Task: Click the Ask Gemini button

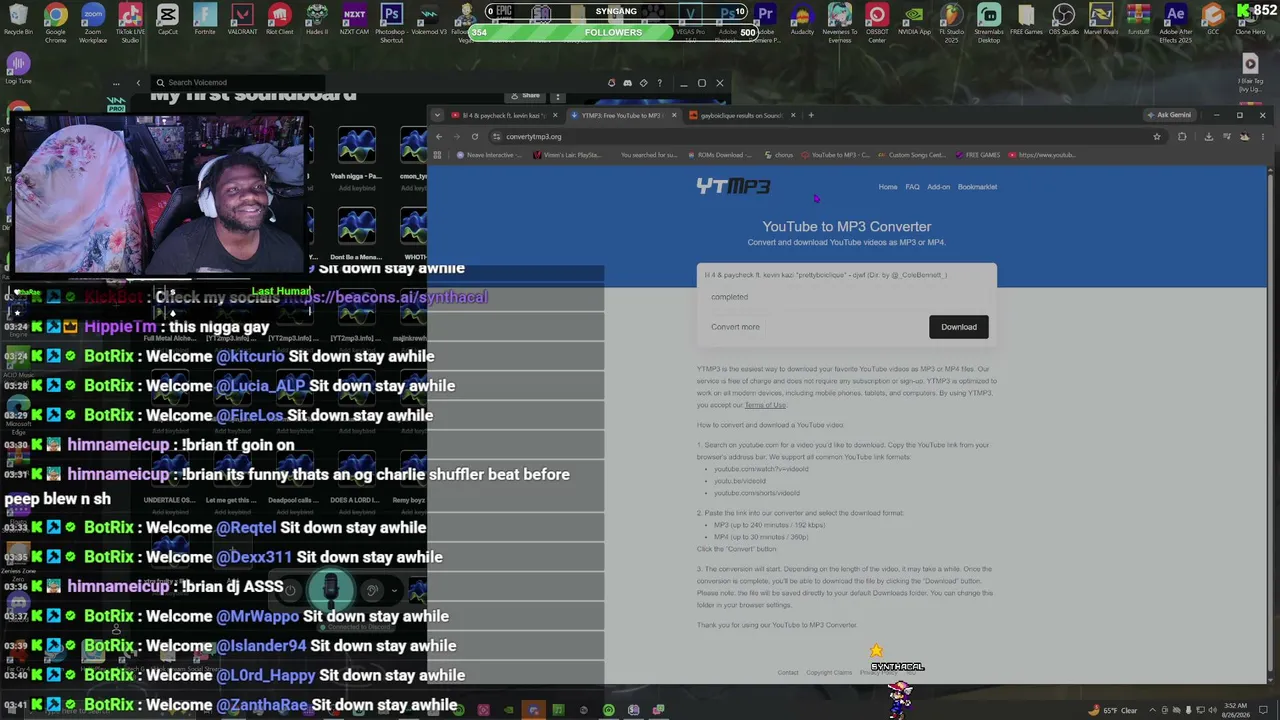Action: coord(1169,115)
